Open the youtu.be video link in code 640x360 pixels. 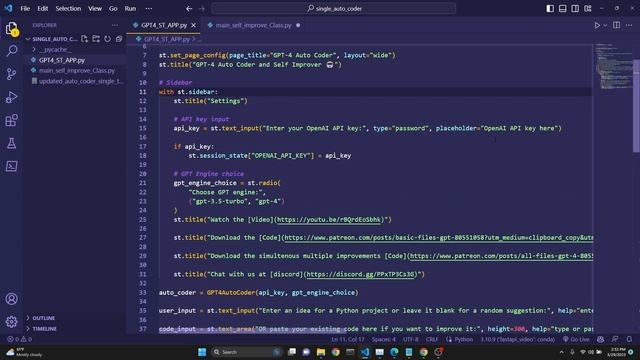pyautogui.click(x=329, y=220)
